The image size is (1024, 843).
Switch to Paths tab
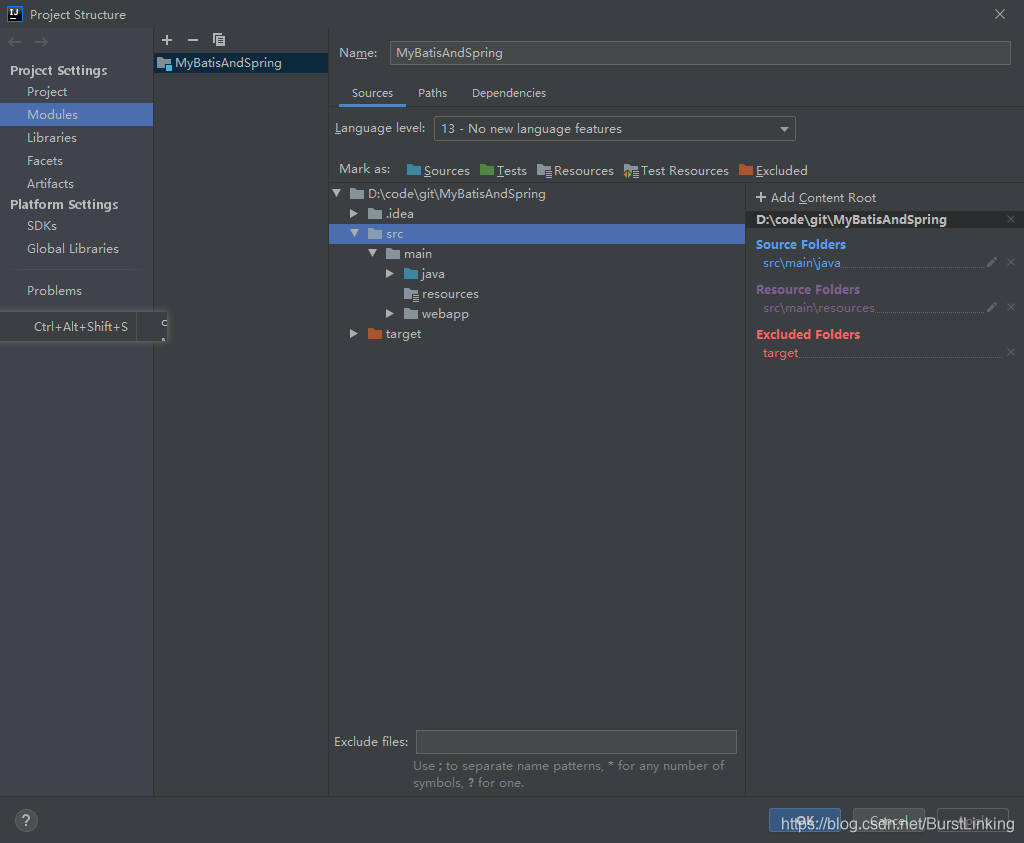click(x=432, y=93)
